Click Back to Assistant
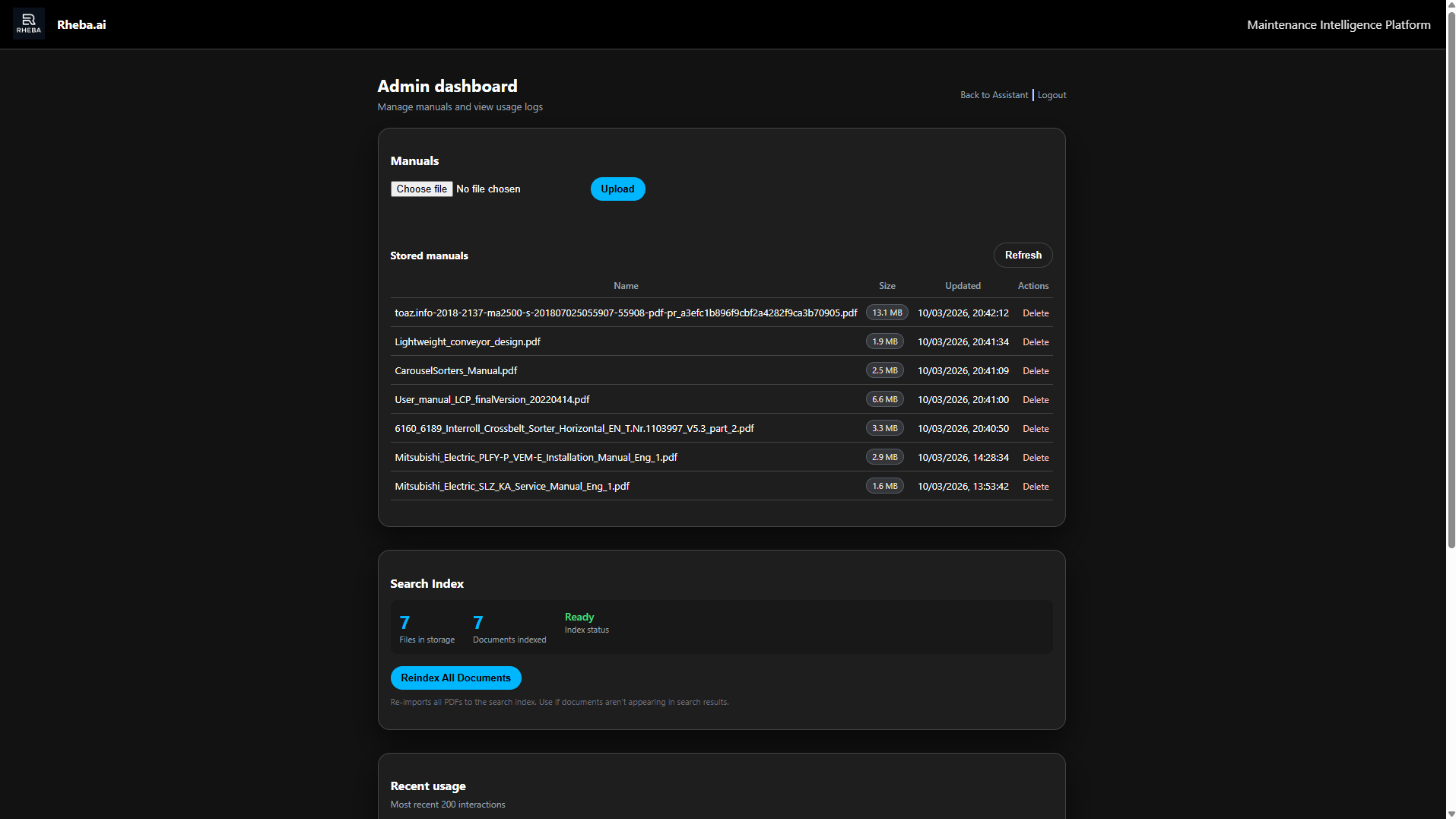1456x819 pixels. coord(994,94)
